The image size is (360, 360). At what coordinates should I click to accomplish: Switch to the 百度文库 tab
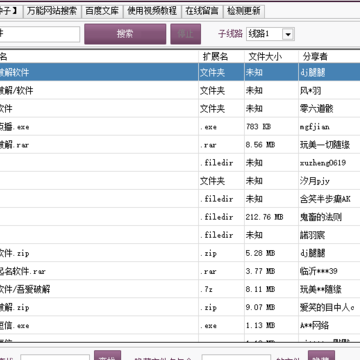point(102,11)
